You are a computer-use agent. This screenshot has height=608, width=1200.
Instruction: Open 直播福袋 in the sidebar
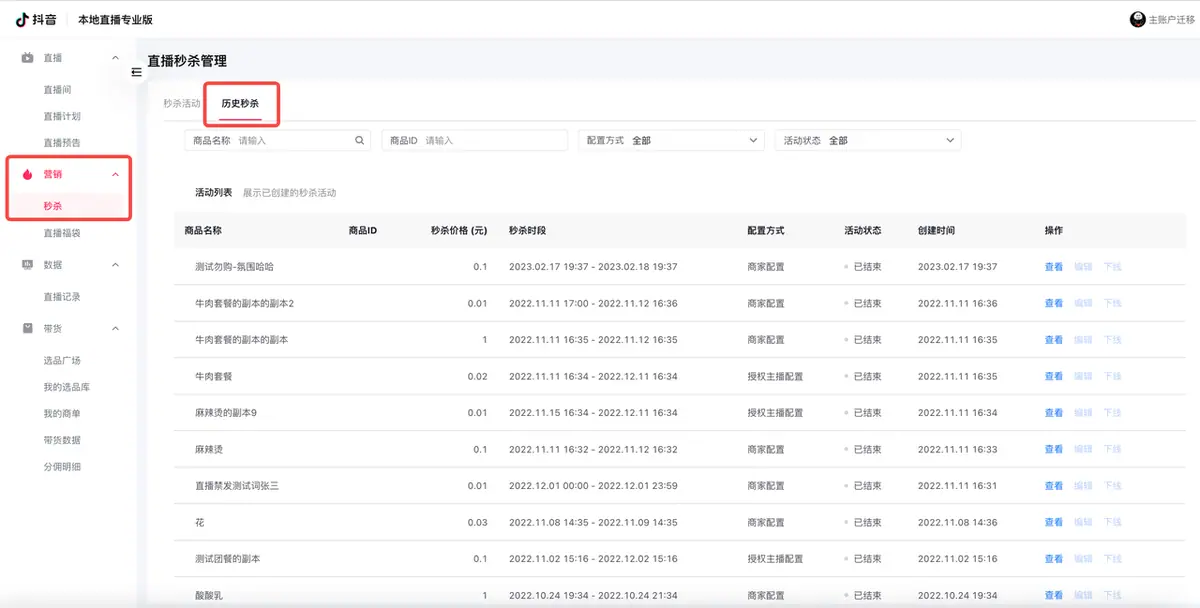click(x=62, y=233)
